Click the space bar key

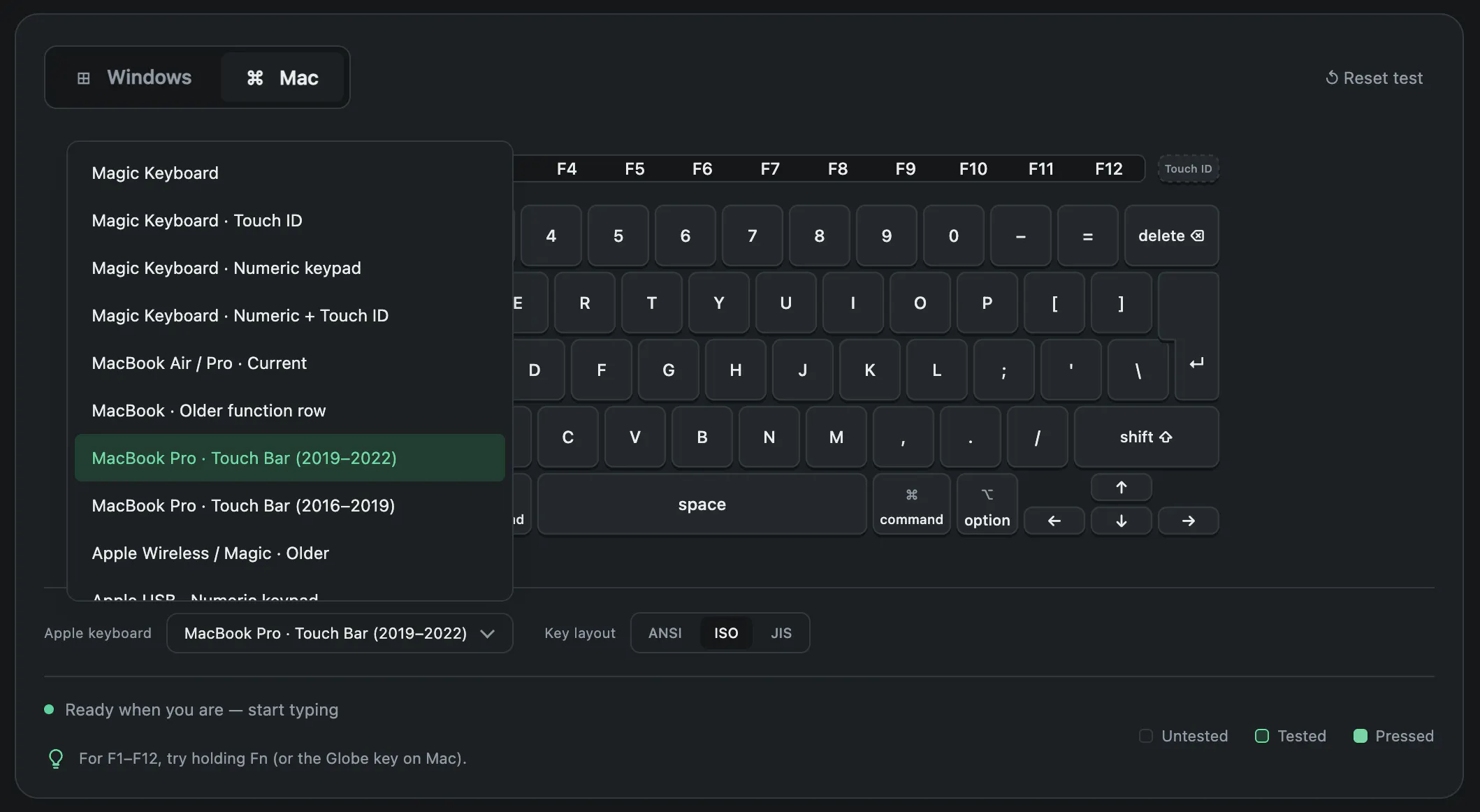[x=702, y=505]
